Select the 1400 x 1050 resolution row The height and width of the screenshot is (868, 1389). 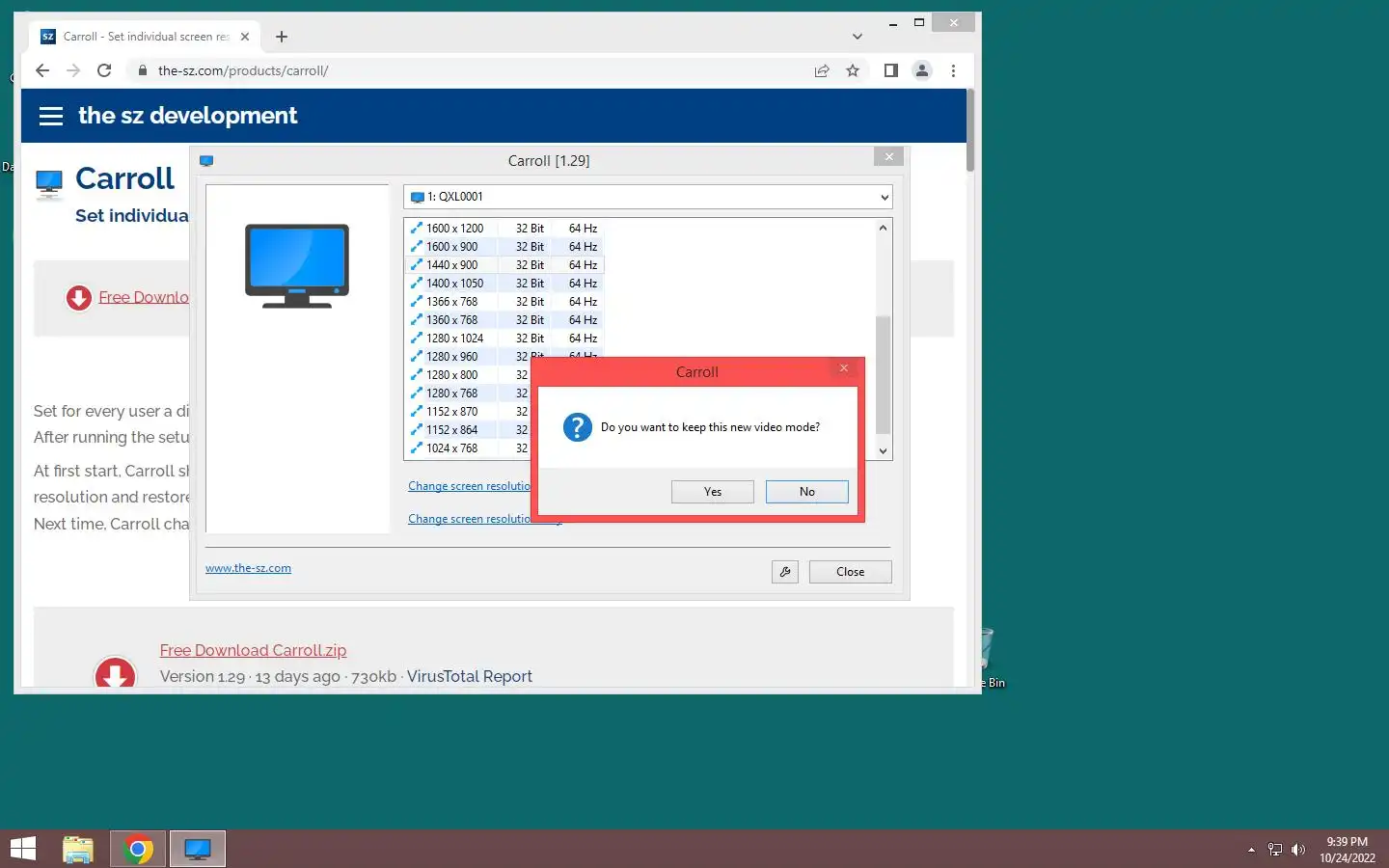click(504, 284)
